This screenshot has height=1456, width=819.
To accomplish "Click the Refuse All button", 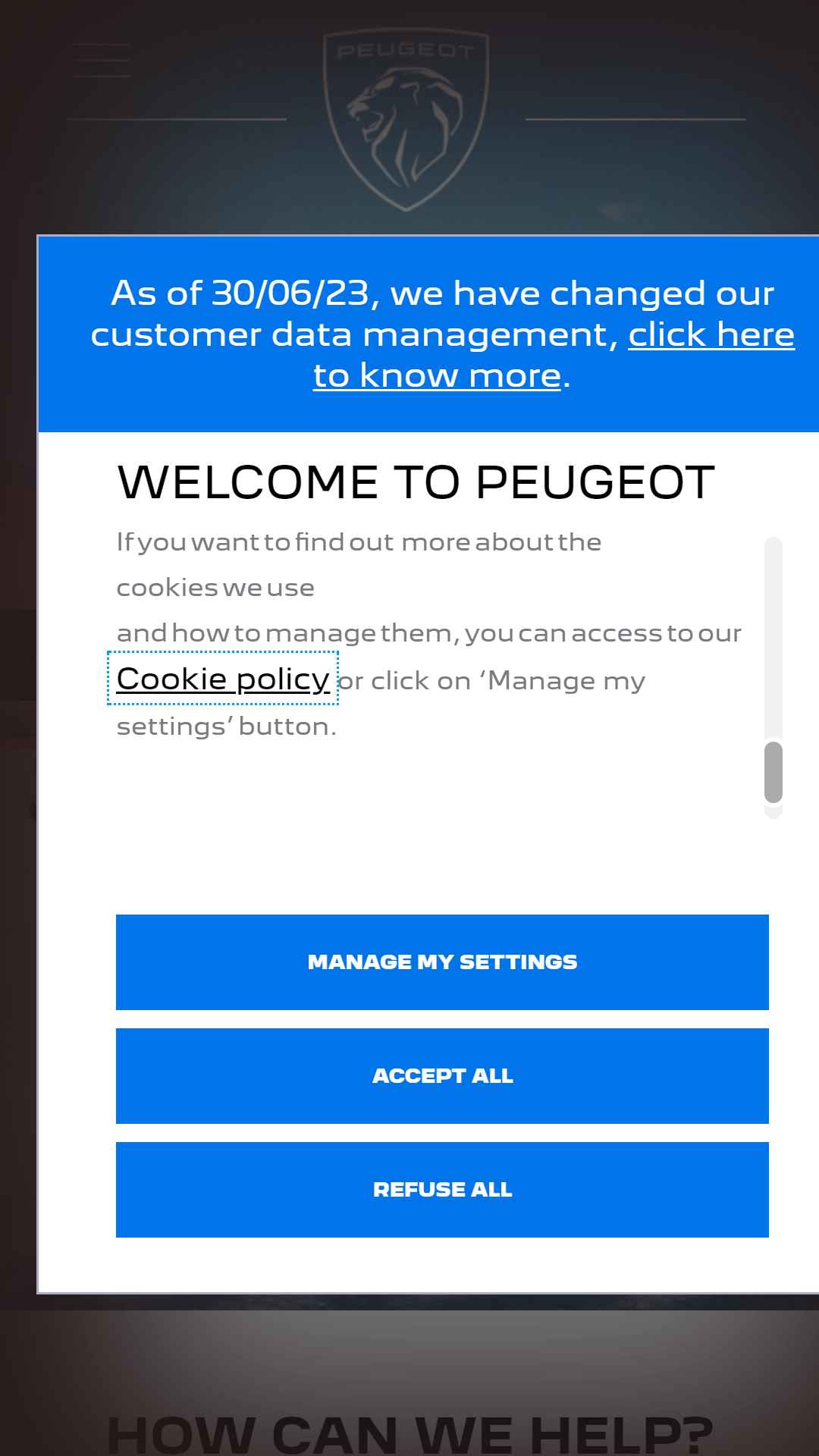I will (442, 1189).
